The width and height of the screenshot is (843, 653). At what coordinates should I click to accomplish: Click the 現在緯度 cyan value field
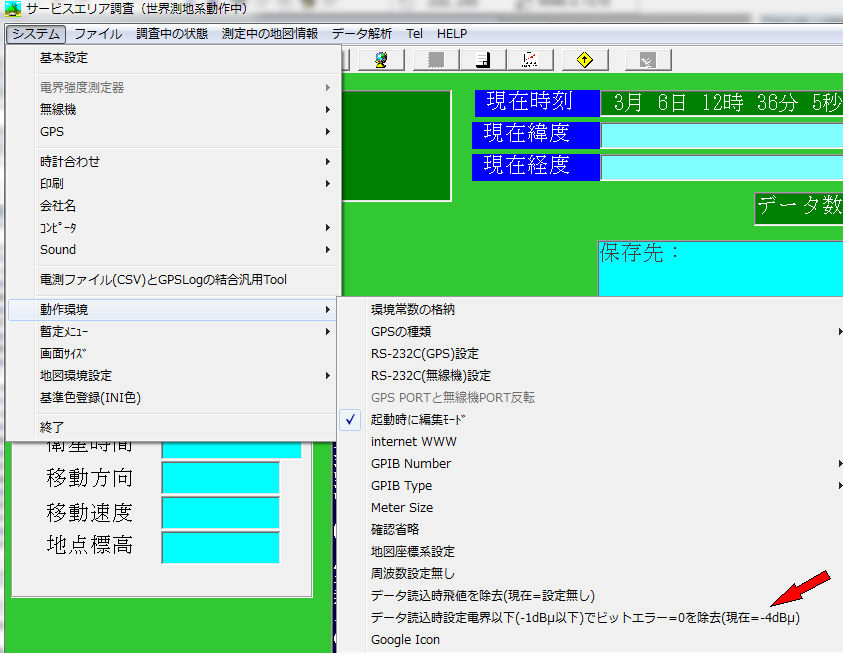pyautogui.click(x=721, y=135)
